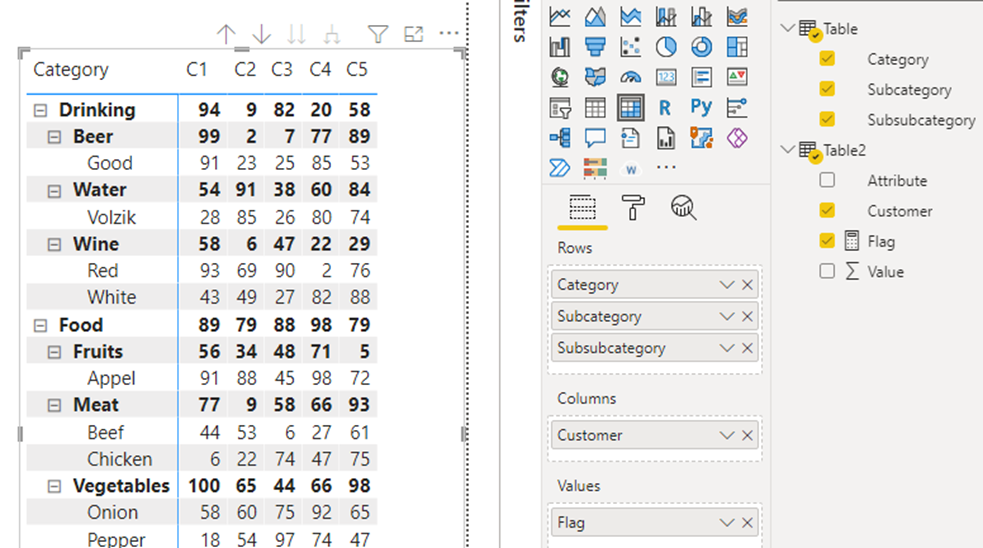Remove Subsubcategory from Rows
The height and width of the screenshot is (548, 983).
click(747, 348)
